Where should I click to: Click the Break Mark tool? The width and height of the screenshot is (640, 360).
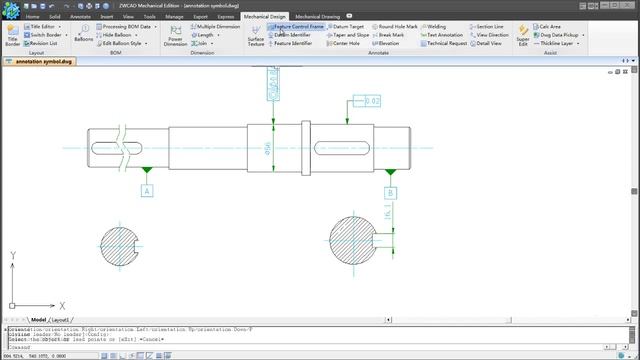tap(388, 35)
